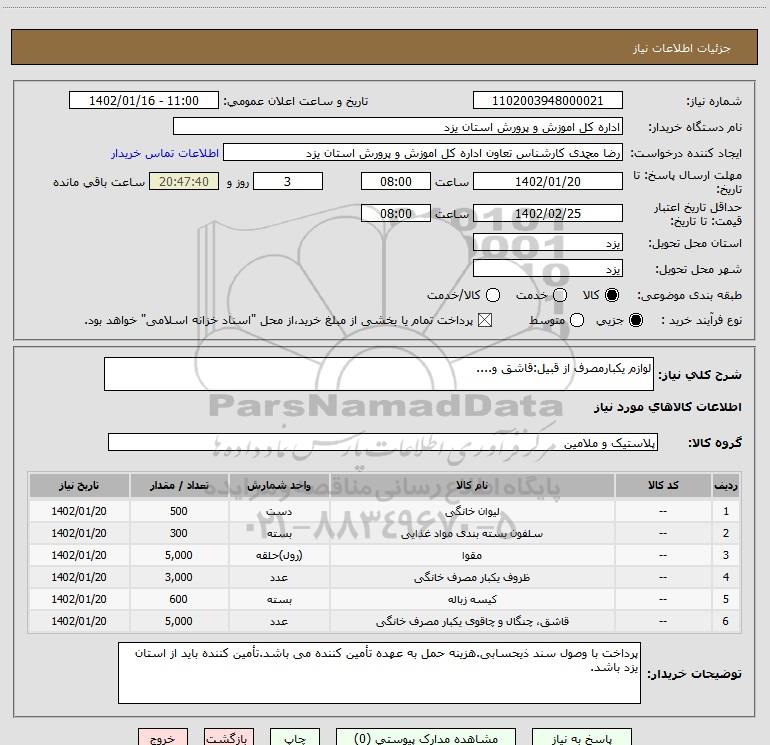770x745 pixels.
Task: Click the response deadline date 1402/01/20 field
Action: click(x=548, y=181)
